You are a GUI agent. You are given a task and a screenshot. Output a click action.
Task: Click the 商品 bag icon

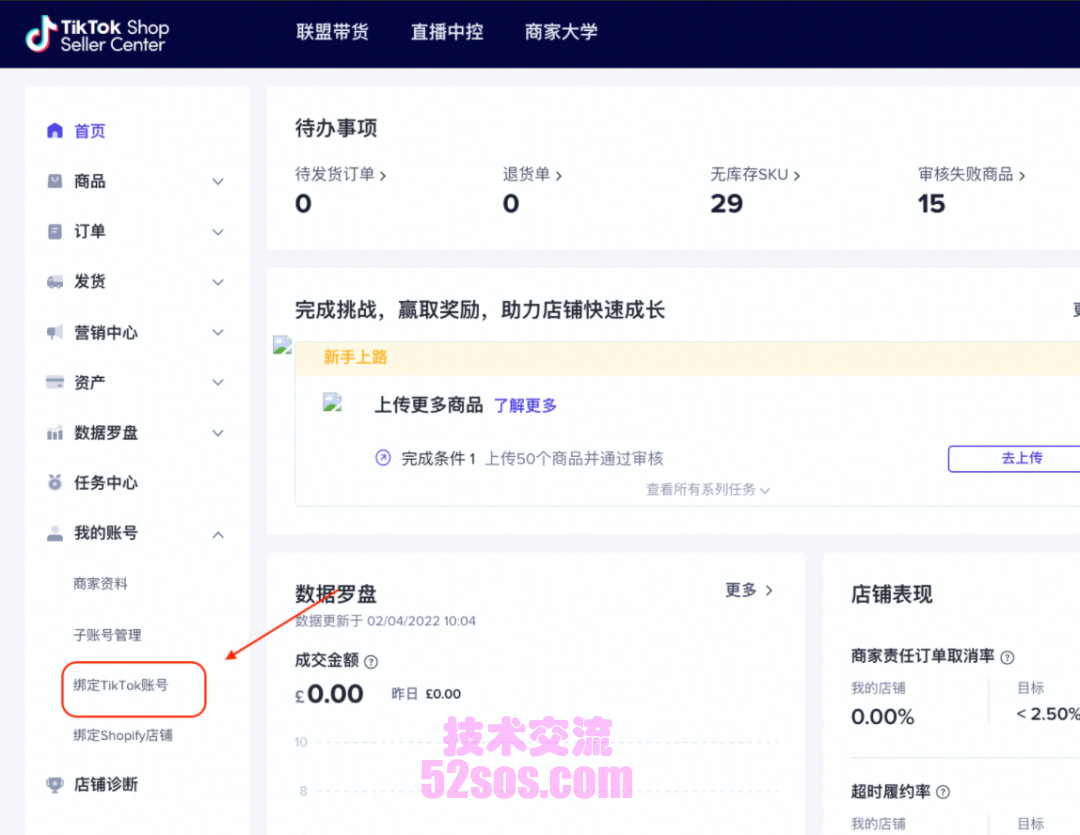pos(55,181)
